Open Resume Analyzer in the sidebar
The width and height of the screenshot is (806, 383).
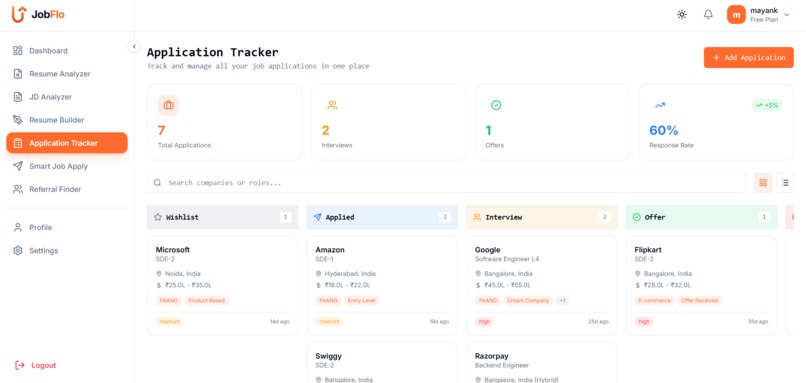[x=67, y=74]
